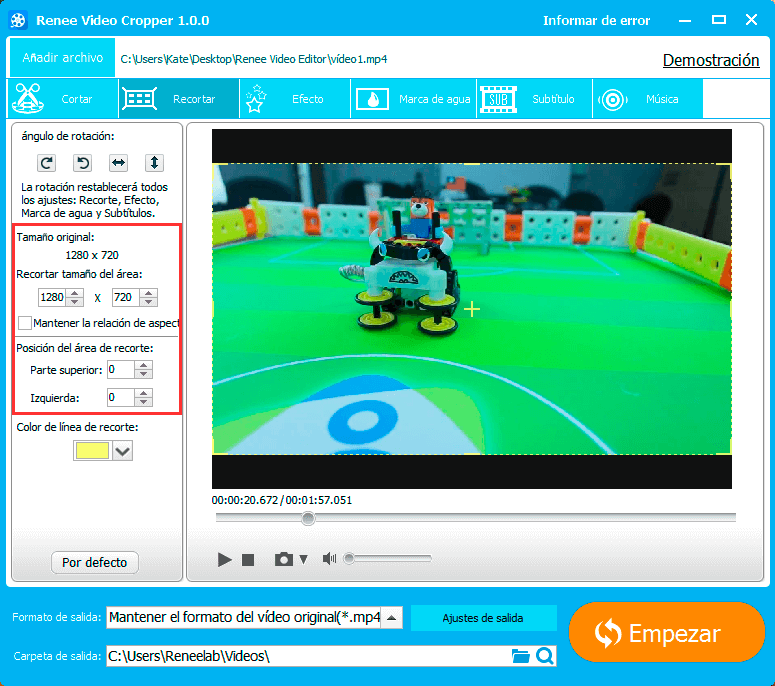Rotate video counterclockwise icon

[x=83, y=163]
